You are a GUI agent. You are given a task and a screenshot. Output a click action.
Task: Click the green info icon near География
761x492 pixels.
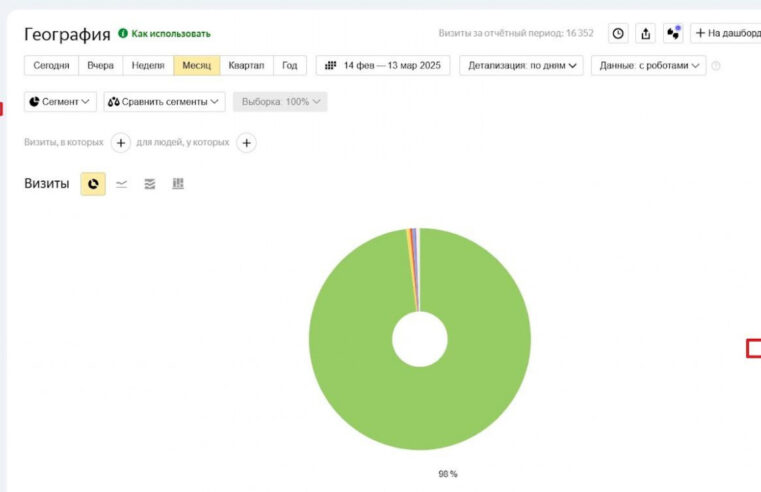123,33
